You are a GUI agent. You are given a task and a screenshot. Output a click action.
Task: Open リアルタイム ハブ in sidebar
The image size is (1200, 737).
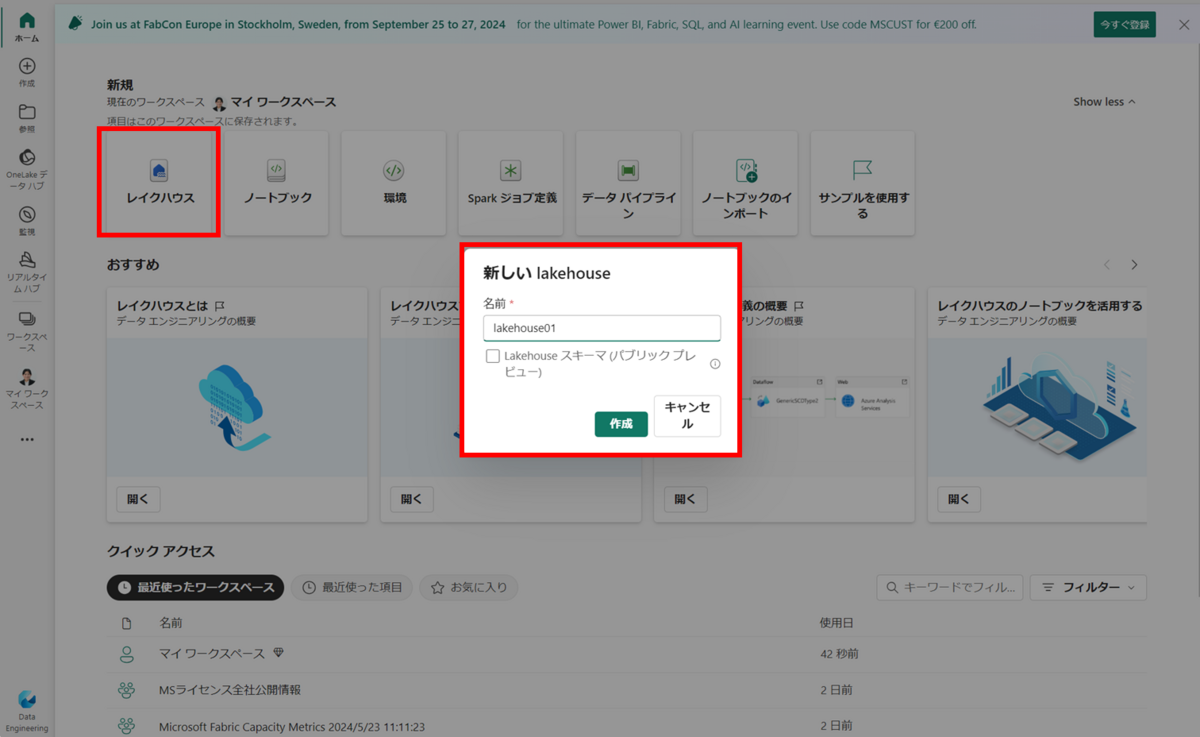(x=27, y=271)
